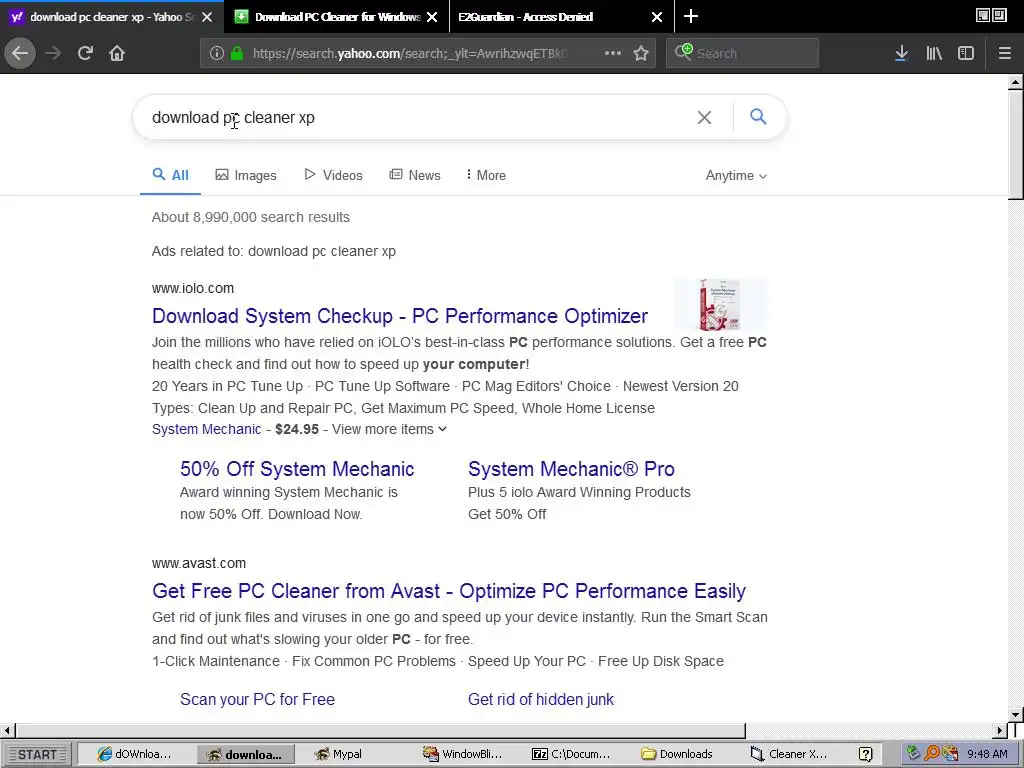Switch to Mypal taskbar window
The height and width of the screenshot is (768, 1024).
(338, 754)
